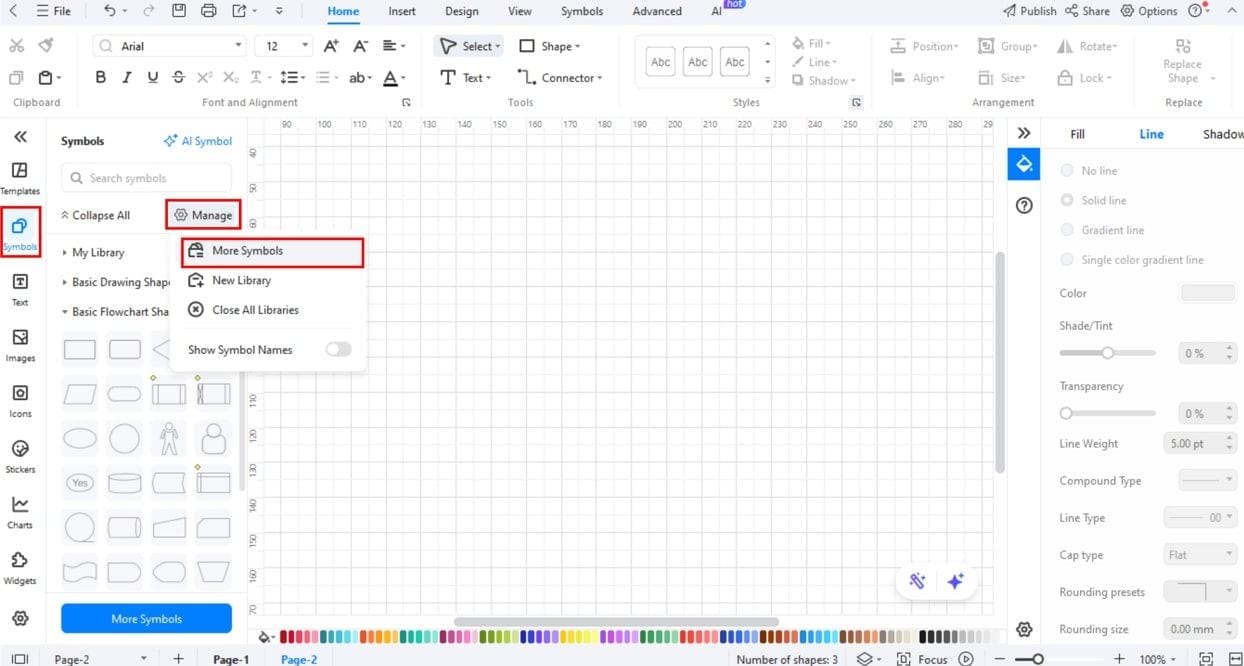Expand the My Library section
The image size is (1244, 666).
(97, 252)
